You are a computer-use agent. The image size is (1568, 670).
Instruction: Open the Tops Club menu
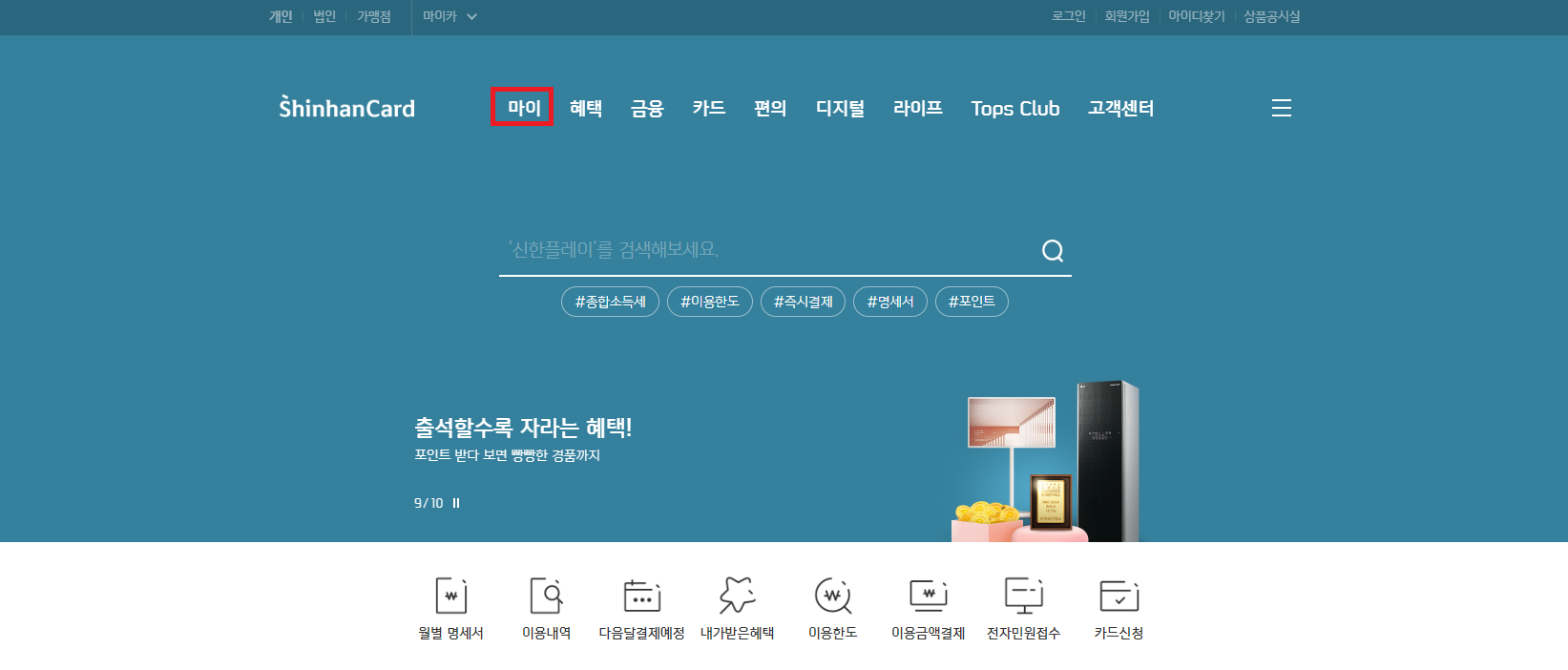click(x=1015, y=108)
